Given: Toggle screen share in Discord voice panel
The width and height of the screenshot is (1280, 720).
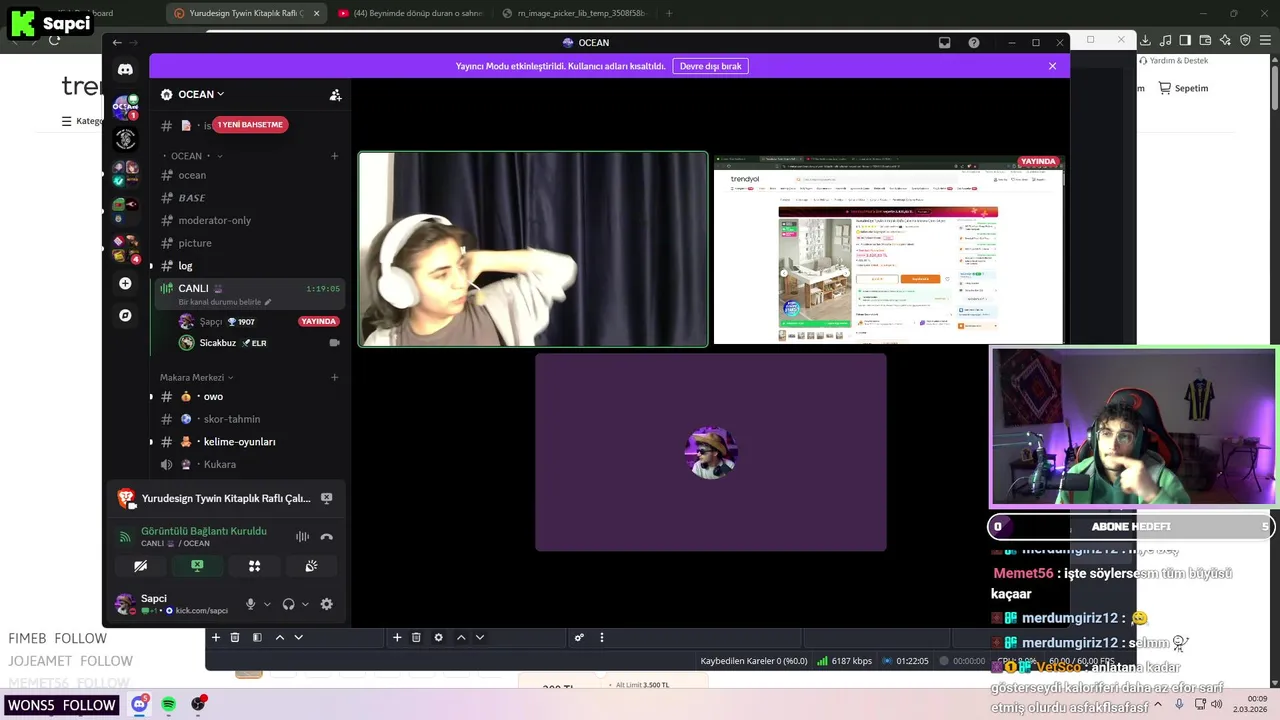Looking at the screenshot, I should 197,566.
